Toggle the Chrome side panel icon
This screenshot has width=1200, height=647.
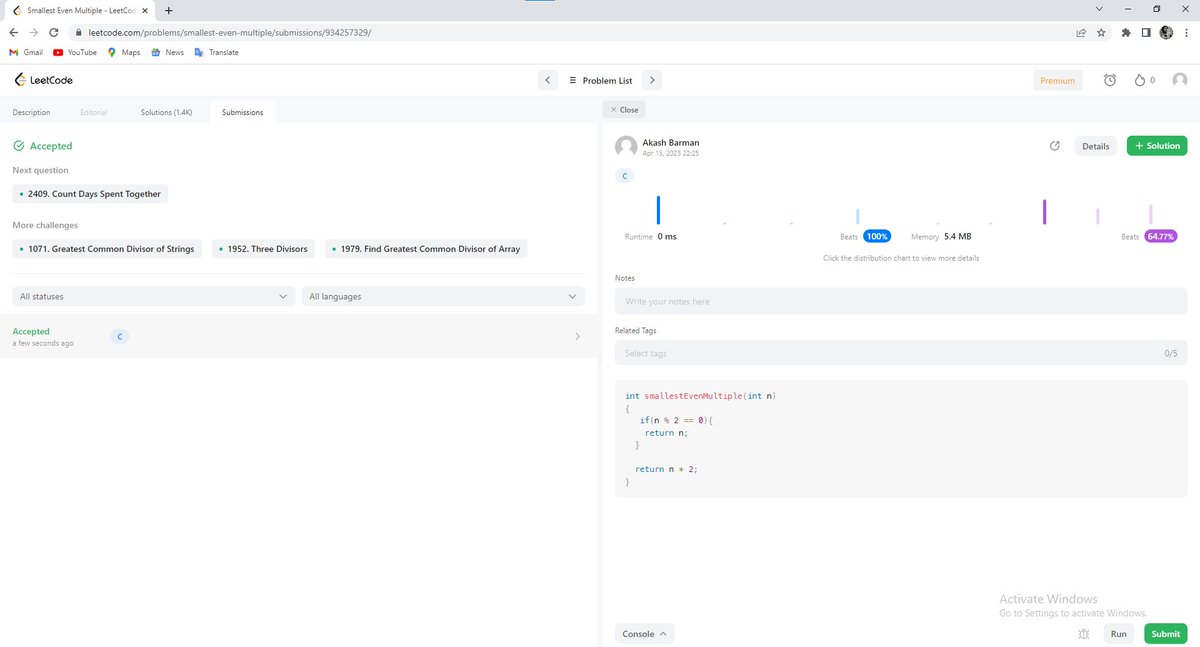point(1146,32)
